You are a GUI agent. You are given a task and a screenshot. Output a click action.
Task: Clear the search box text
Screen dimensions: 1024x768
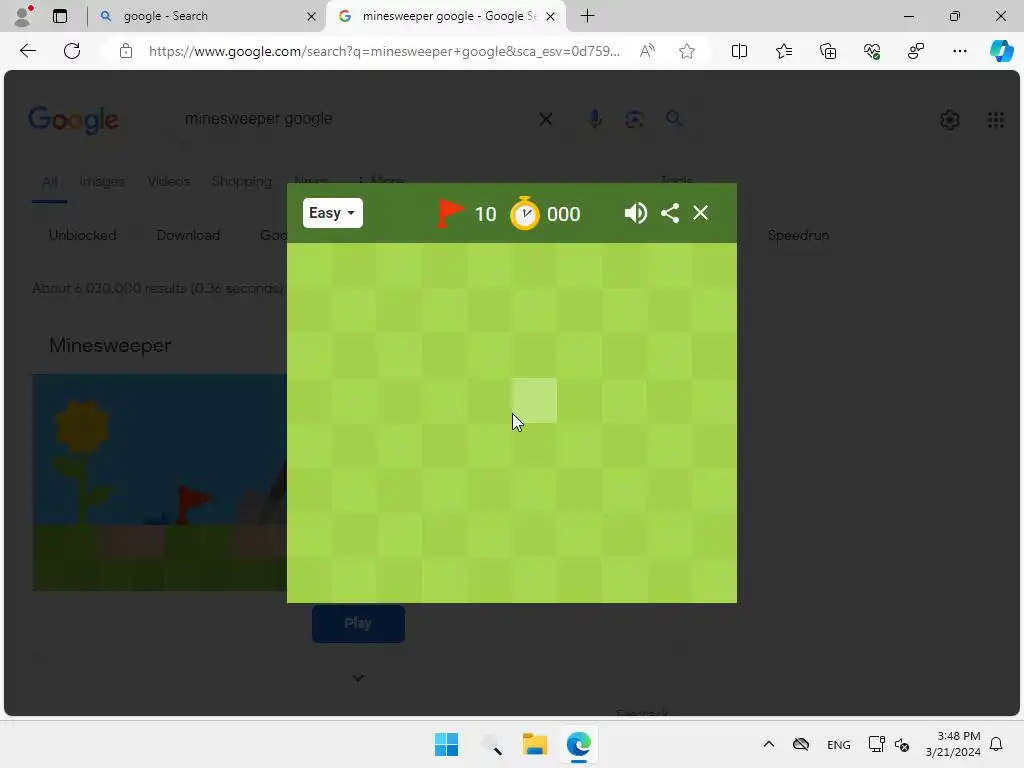coord(545,119)
